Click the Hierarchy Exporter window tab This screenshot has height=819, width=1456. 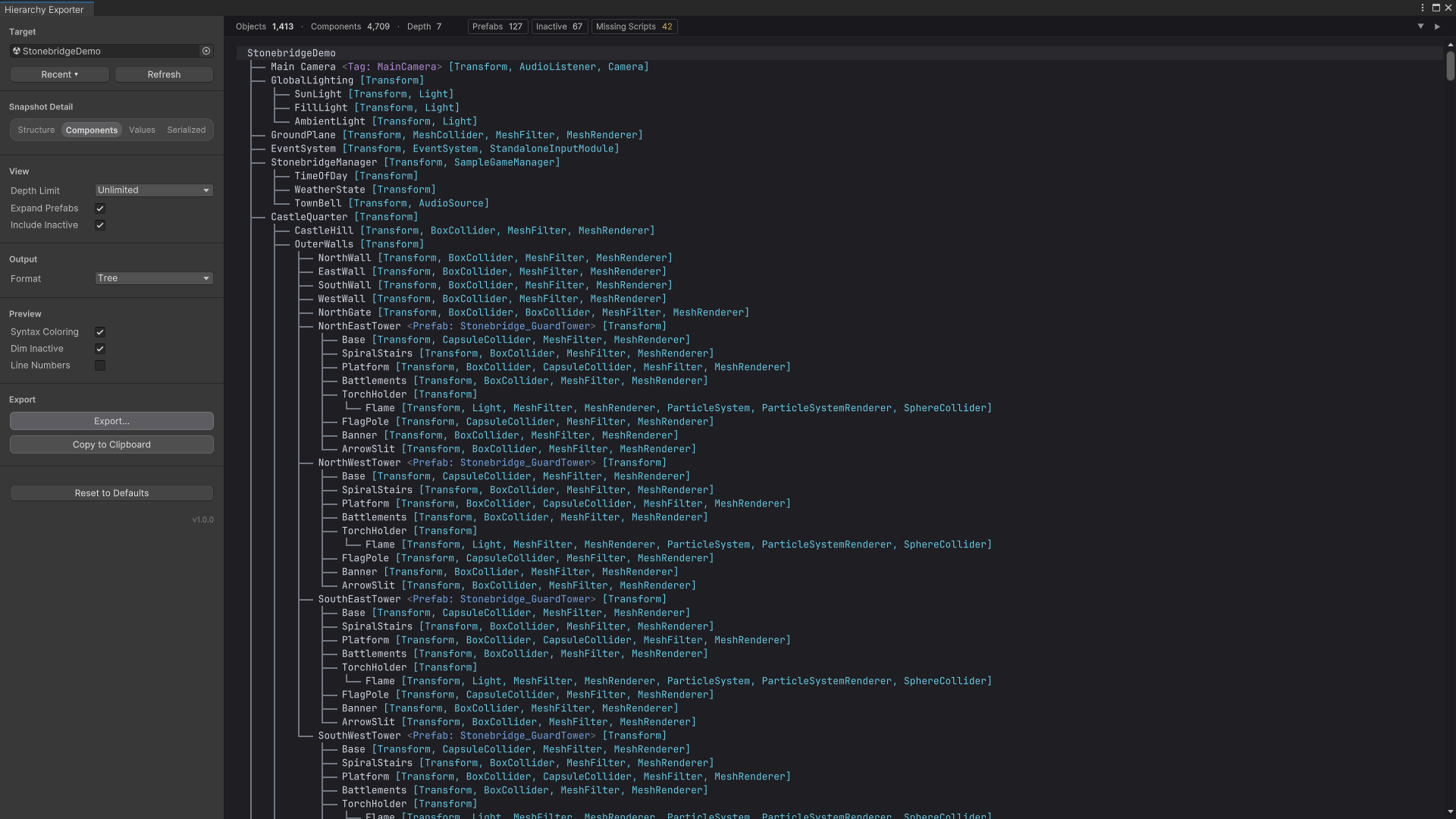pos(45,9)
